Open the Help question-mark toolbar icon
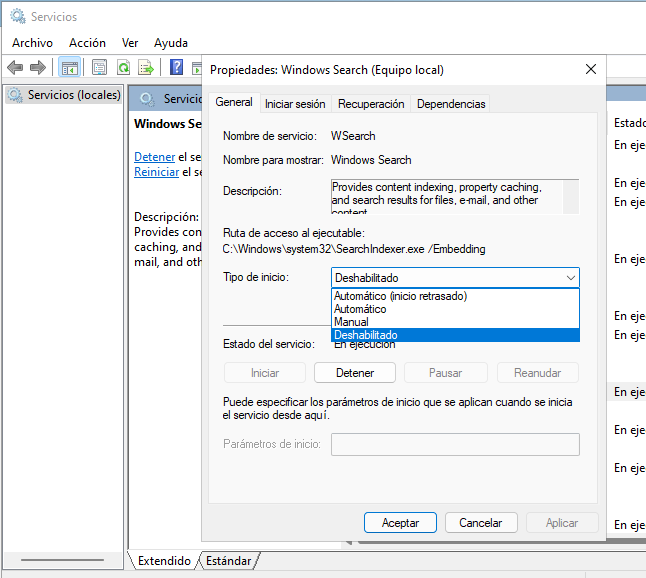 176,67
